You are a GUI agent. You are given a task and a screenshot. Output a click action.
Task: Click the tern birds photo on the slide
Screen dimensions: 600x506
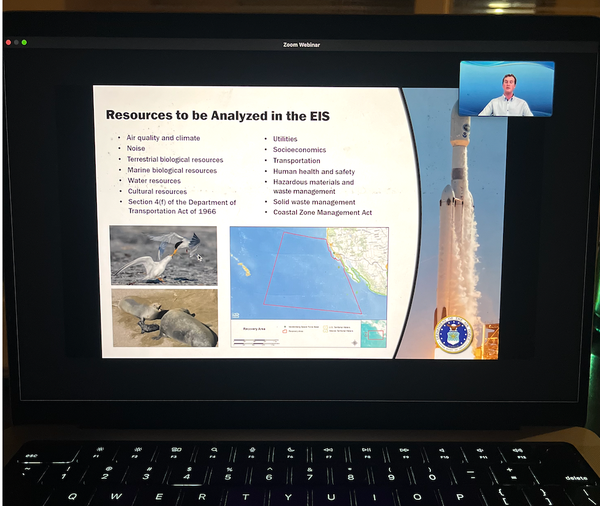pyautogui.click(x=164, y=255)
